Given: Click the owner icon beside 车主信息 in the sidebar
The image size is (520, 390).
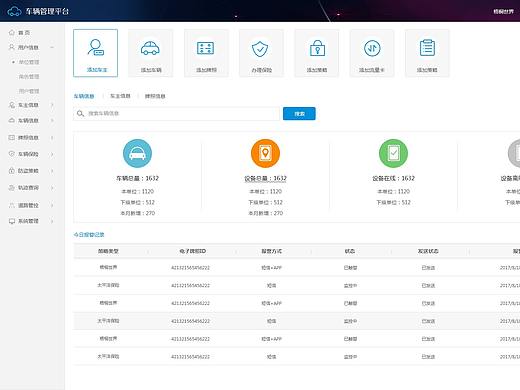Looking at the screenshot, I should tap(12, 105).
